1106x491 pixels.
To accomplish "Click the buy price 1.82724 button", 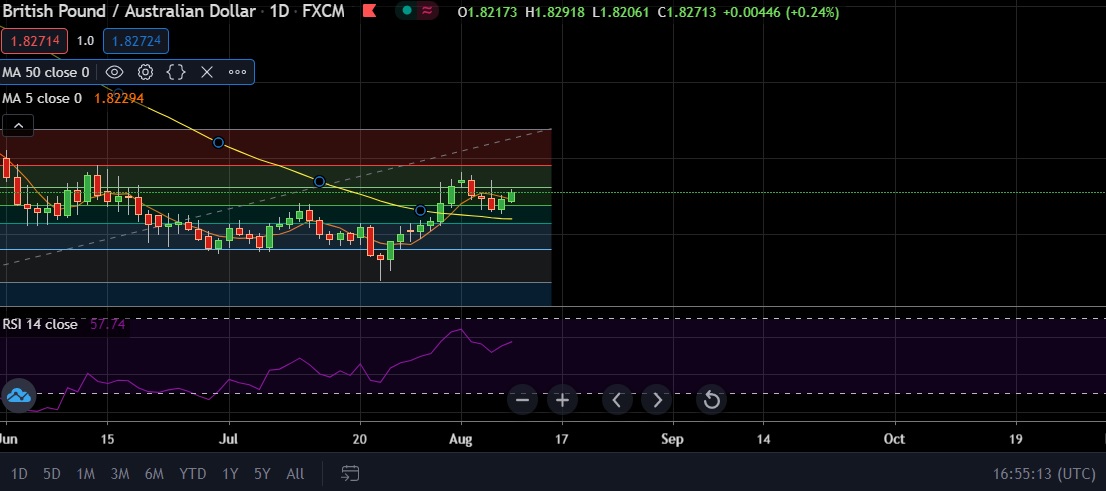I will coord(136,41).
